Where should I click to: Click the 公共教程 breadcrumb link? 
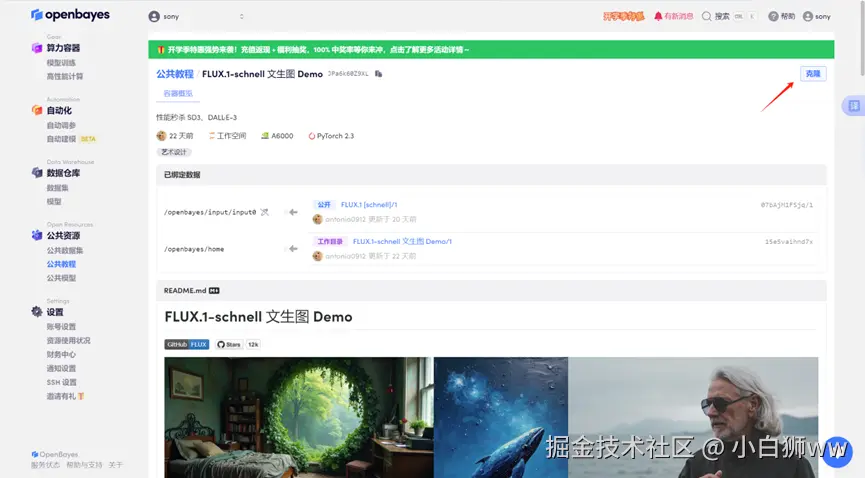tap(174, 74)
